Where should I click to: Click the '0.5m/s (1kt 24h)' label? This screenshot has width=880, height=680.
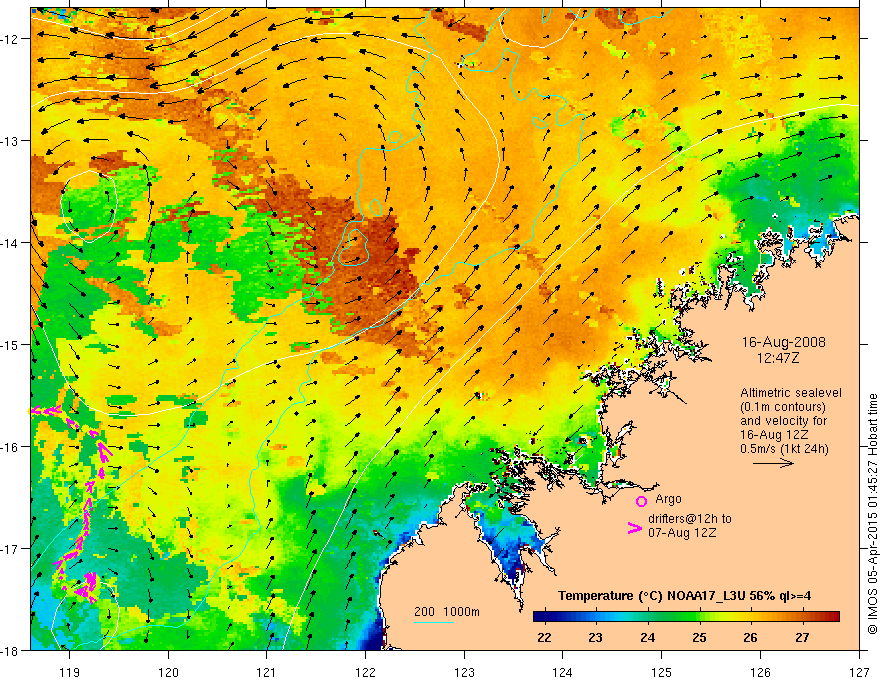(784, 449)
